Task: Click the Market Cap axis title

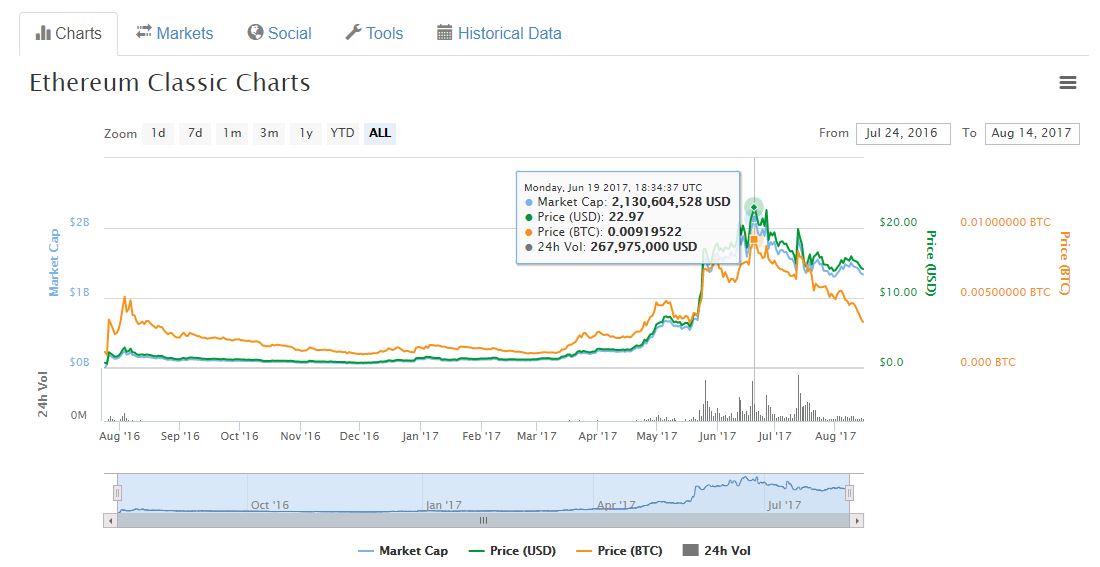Action: (53, 263)
